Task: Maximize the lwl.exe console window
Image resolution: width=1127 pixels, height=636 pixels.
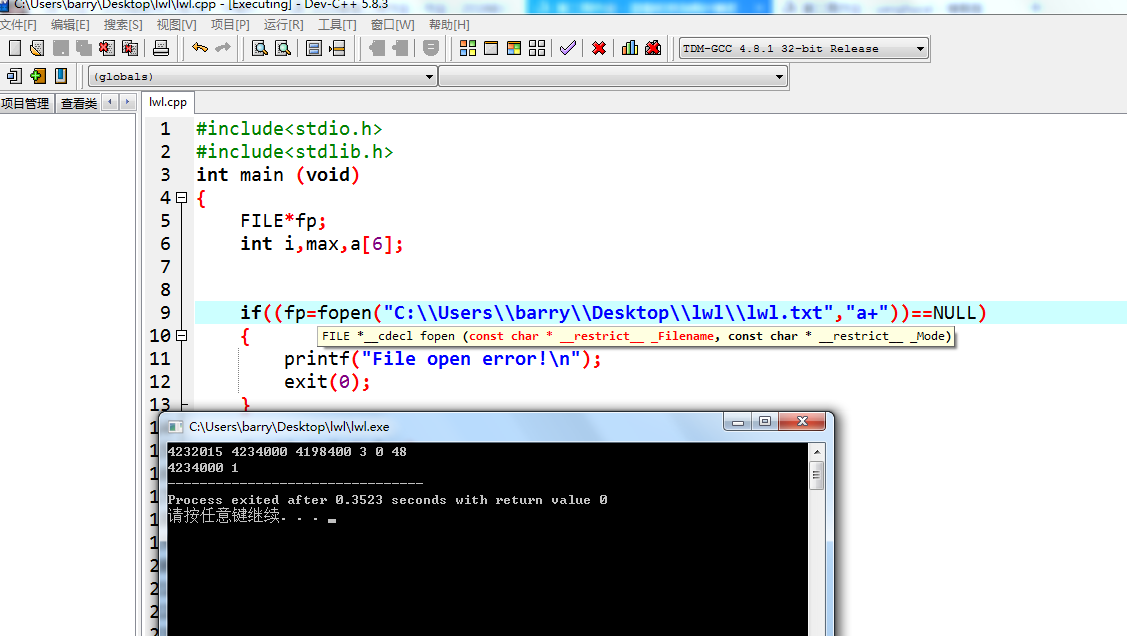Action: click(x=765, y=422)
